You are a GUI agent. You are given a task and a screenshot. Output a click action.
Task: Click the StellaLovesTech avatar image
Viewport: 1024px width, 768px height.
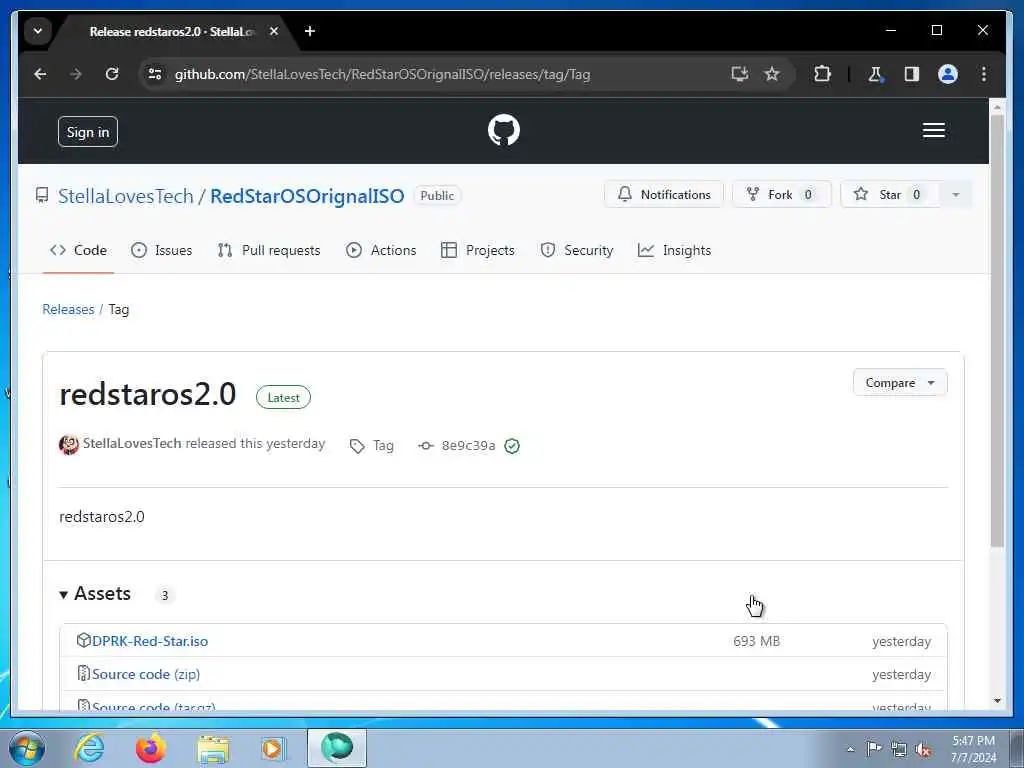69,445
